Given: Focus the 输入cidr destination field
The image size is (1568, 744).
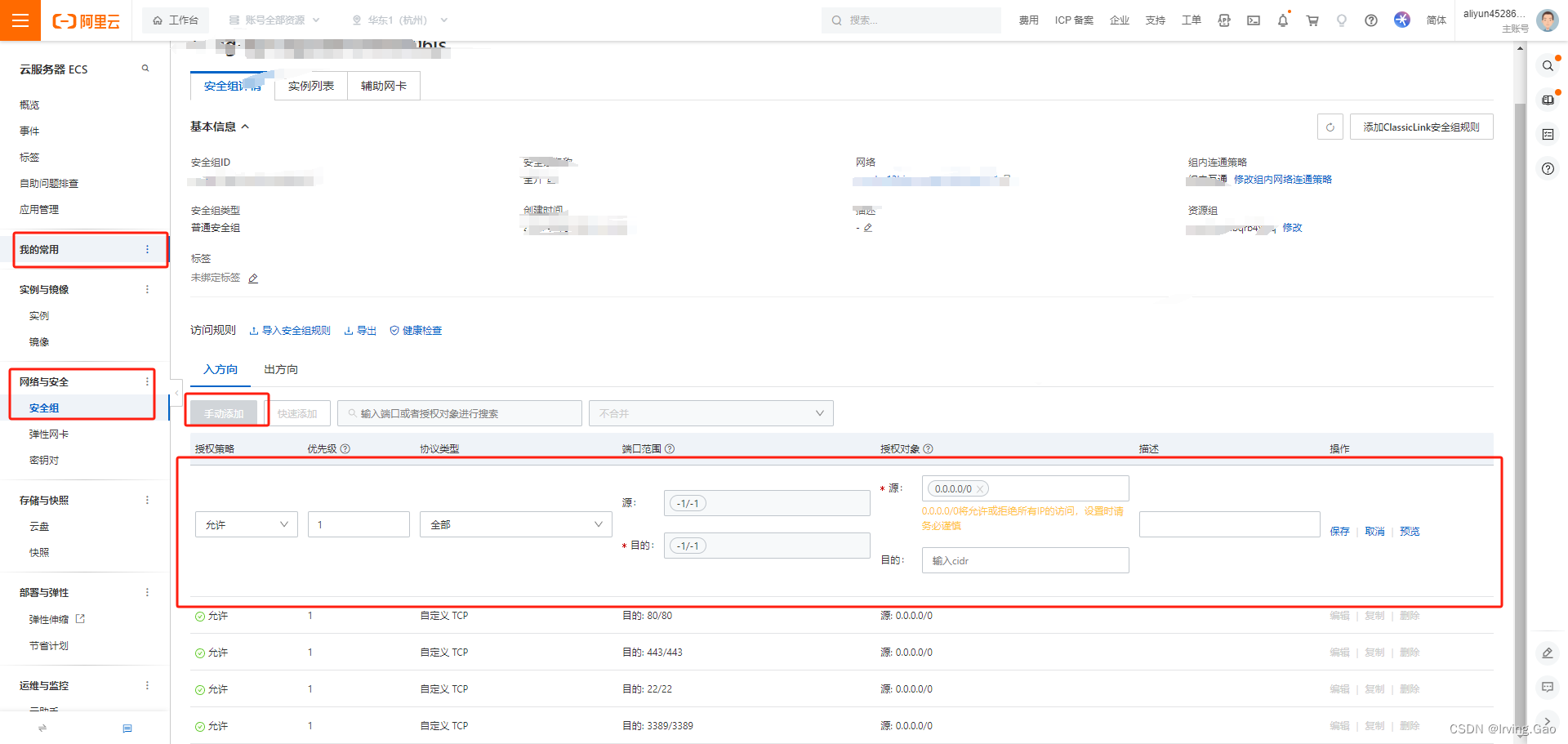Looking at the screenshot, I should [1026, 560].
